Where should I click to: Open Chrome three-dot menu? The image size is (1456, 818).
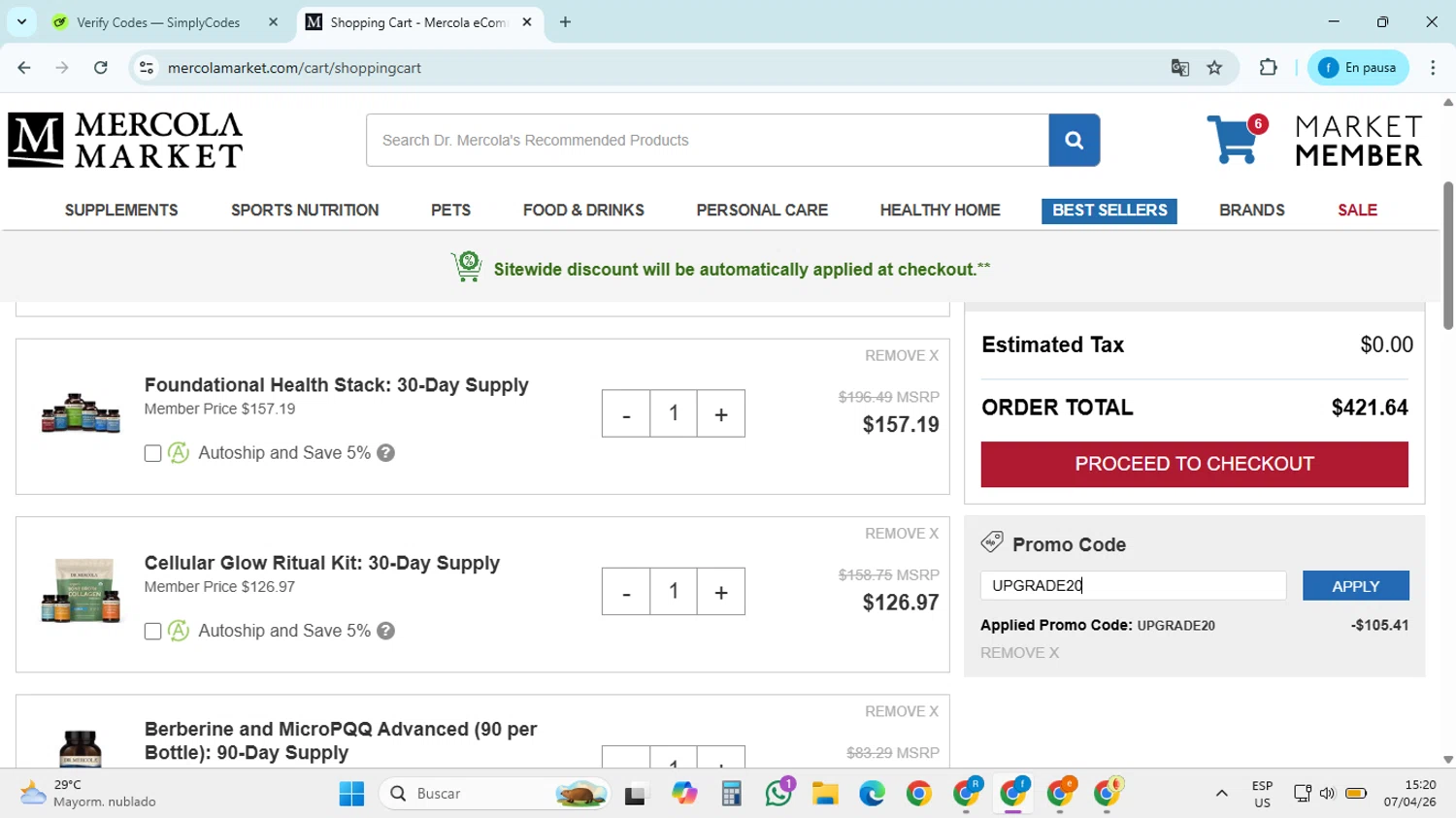point(1433,68)
